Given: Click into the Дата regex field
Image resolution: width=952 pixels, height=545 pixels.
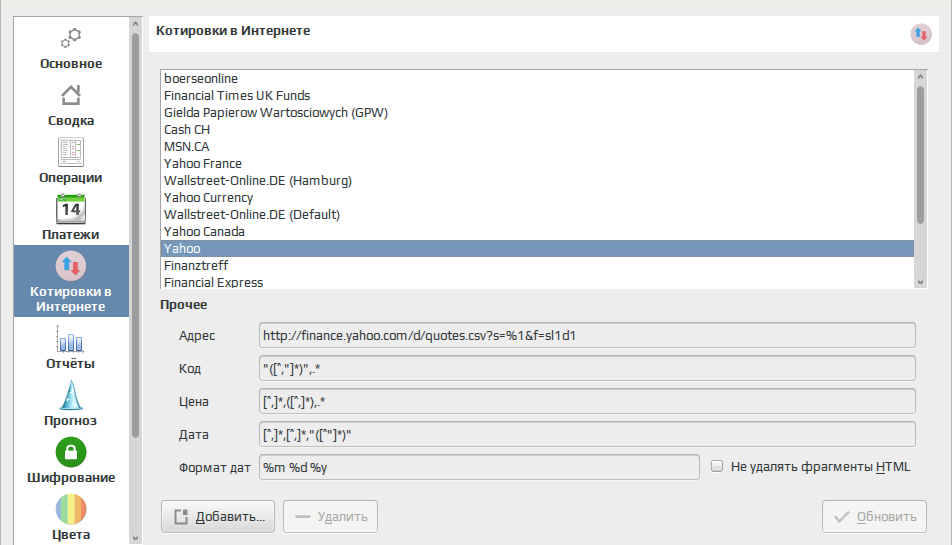Looking at the screenshot, I should (587, 434).
